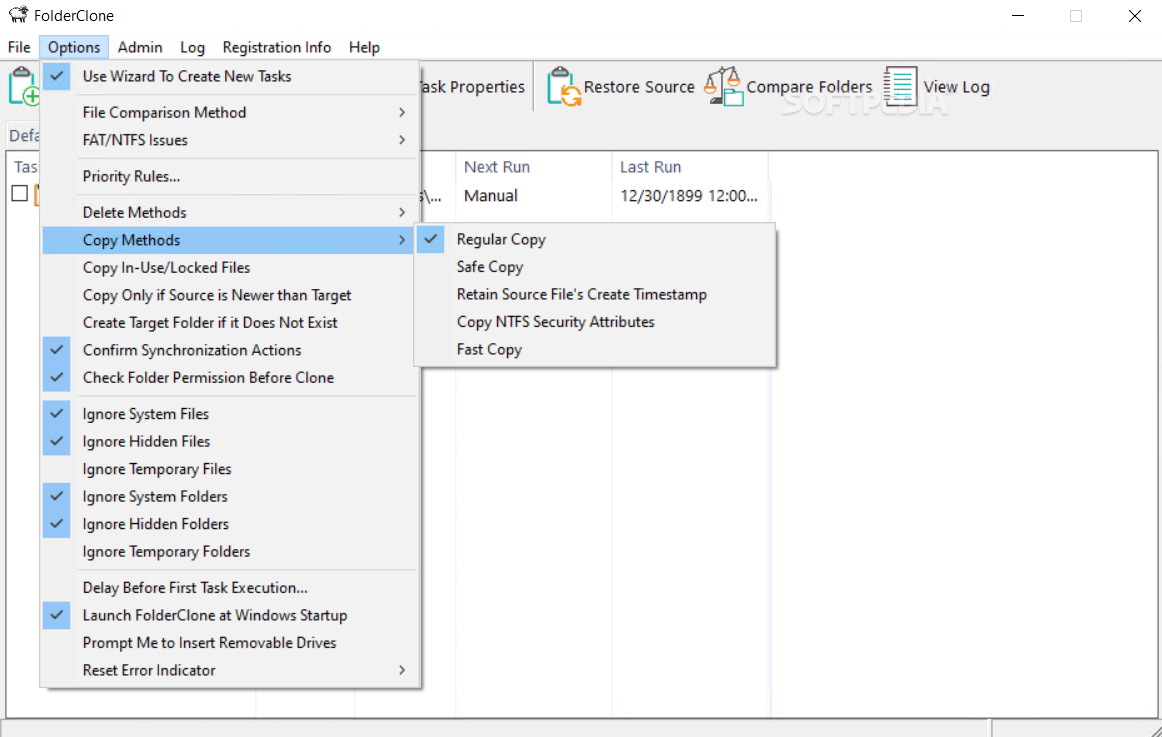Image resolution: width=1162 pixels, height=737 pixels.
Task: Open the Copy Methods submenu
Action: (x=230, y=240)
